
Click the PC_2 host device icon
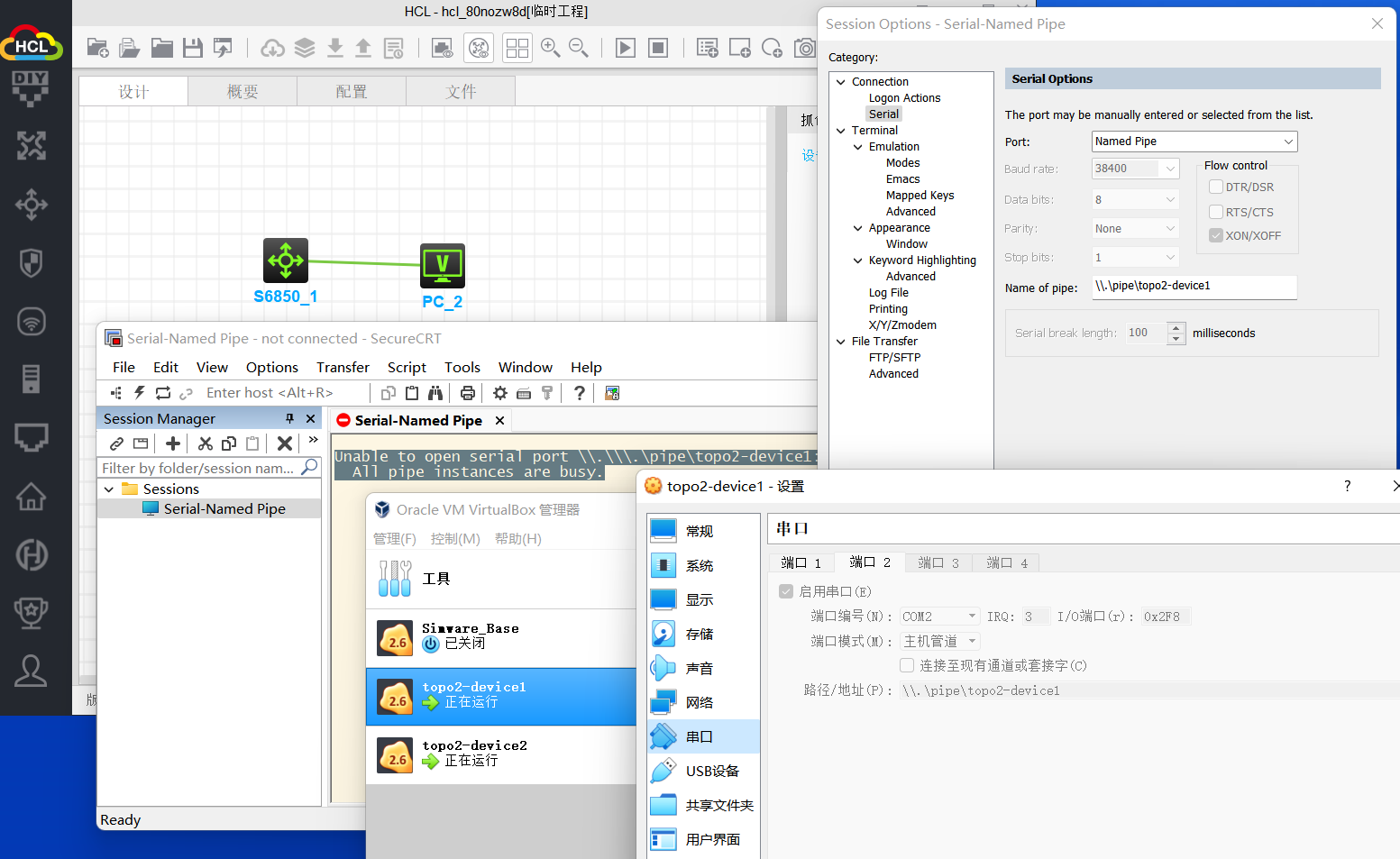(x=443, y=266)
